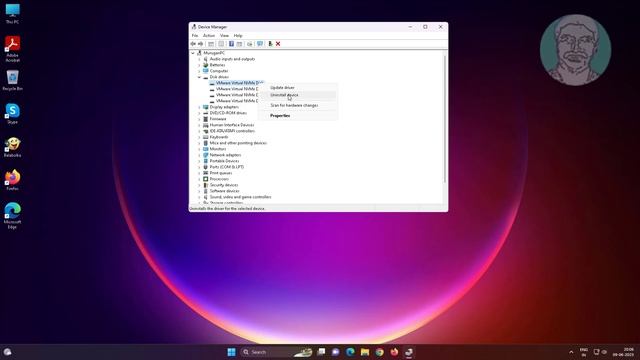Expand Sound, video and game controllers
Image resolution: width=640 pixels, height=360 pixels.
199,197
